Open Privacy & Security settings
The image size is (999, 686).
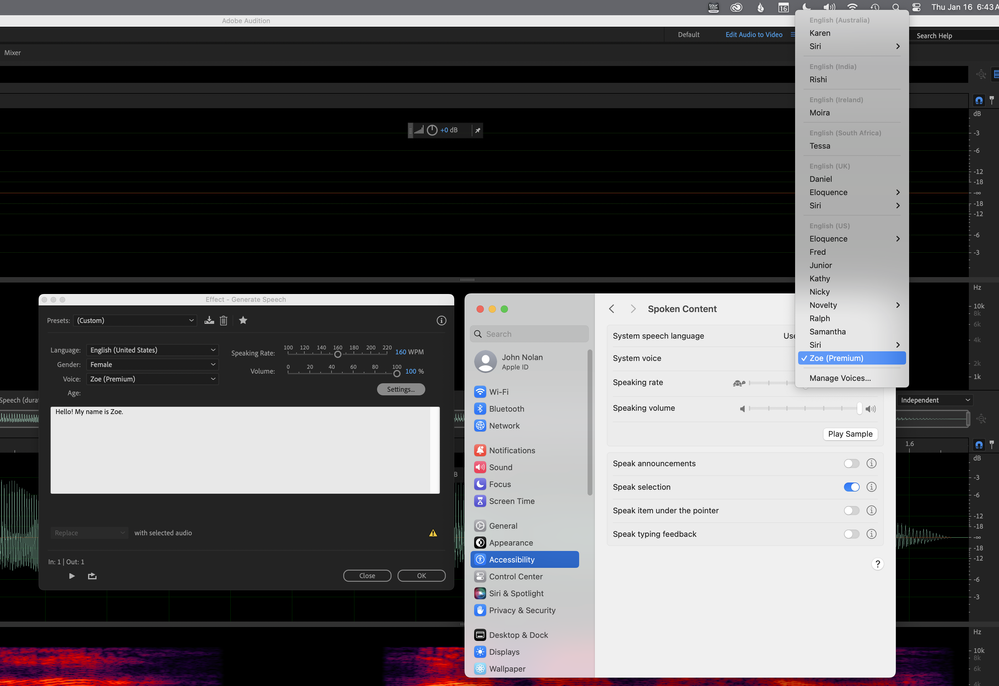point(524,610)
